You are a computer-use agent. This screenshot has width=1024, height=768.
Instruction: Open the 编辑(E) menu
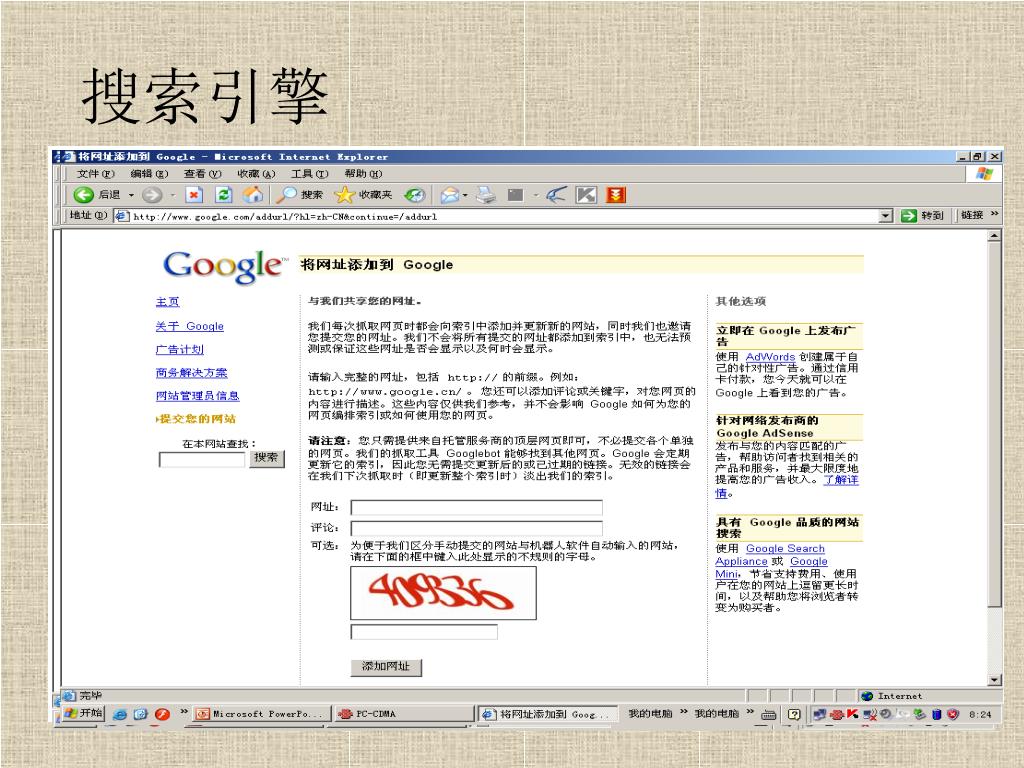click(x=149, y=174)
